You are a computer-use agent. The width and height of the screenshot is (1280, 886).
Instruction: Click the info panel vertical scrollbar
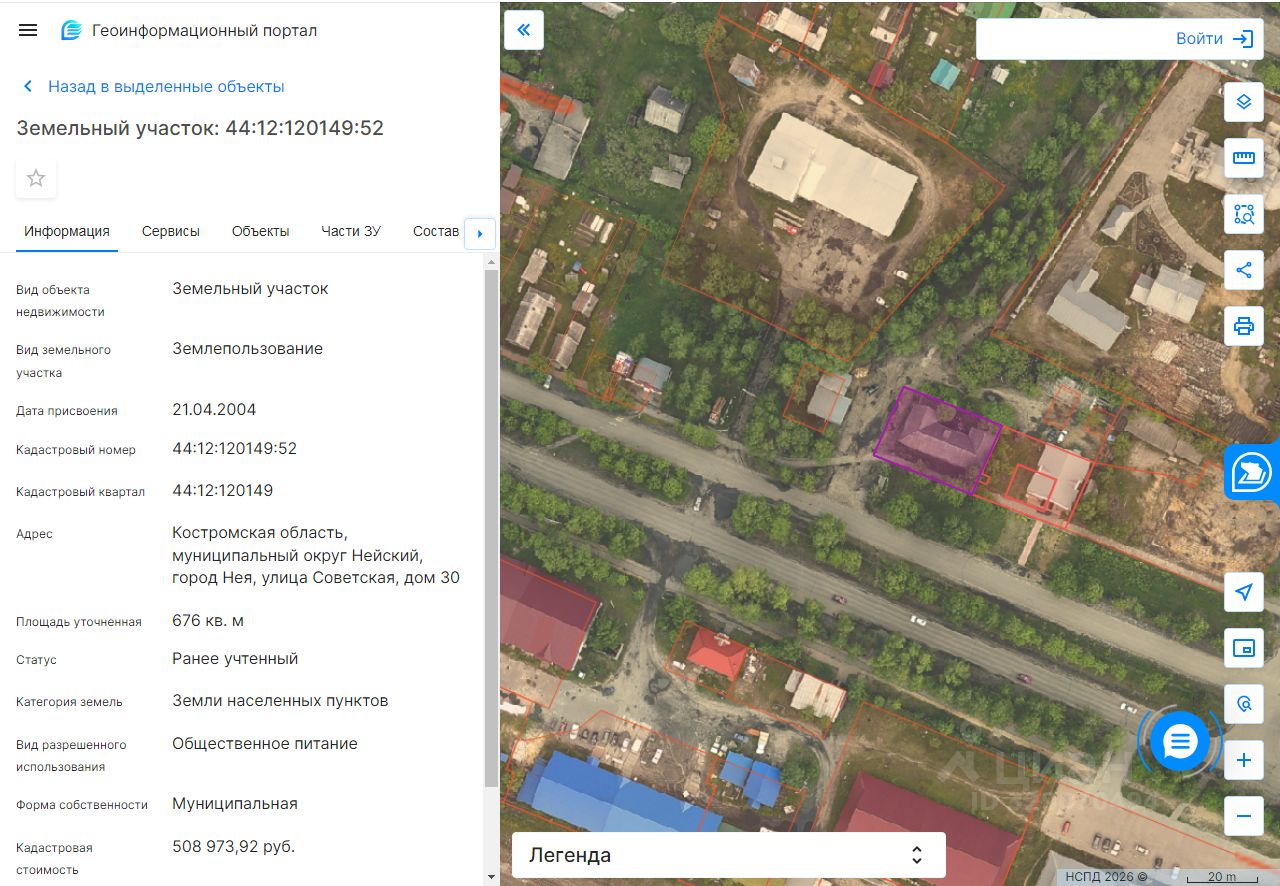coord(490,528)
